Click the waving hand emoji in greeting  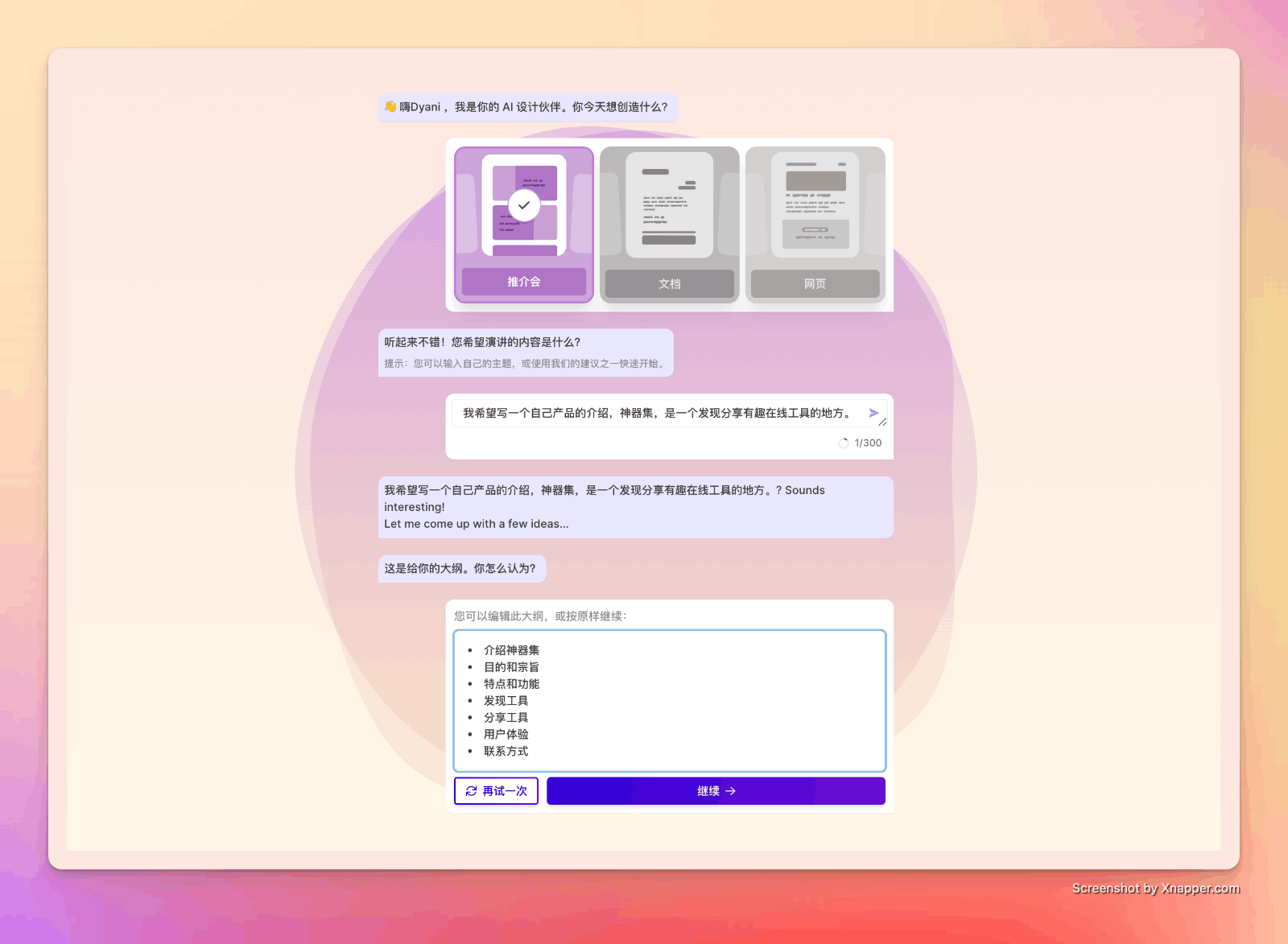click(x=390, y=107)
